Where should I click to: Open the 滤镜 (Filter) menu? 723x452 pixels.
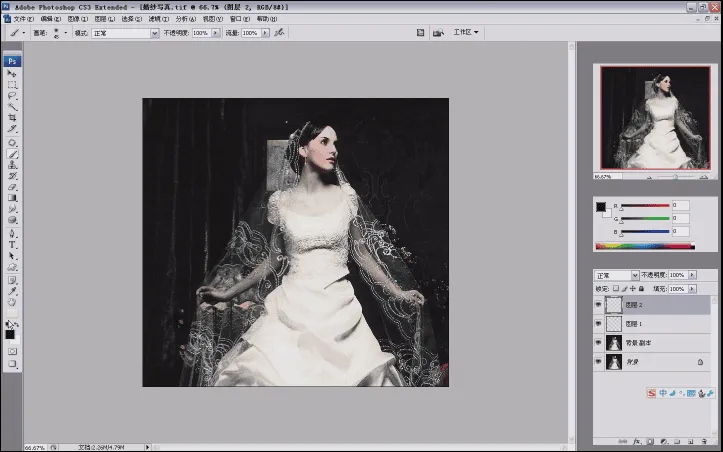pos(158,18)
